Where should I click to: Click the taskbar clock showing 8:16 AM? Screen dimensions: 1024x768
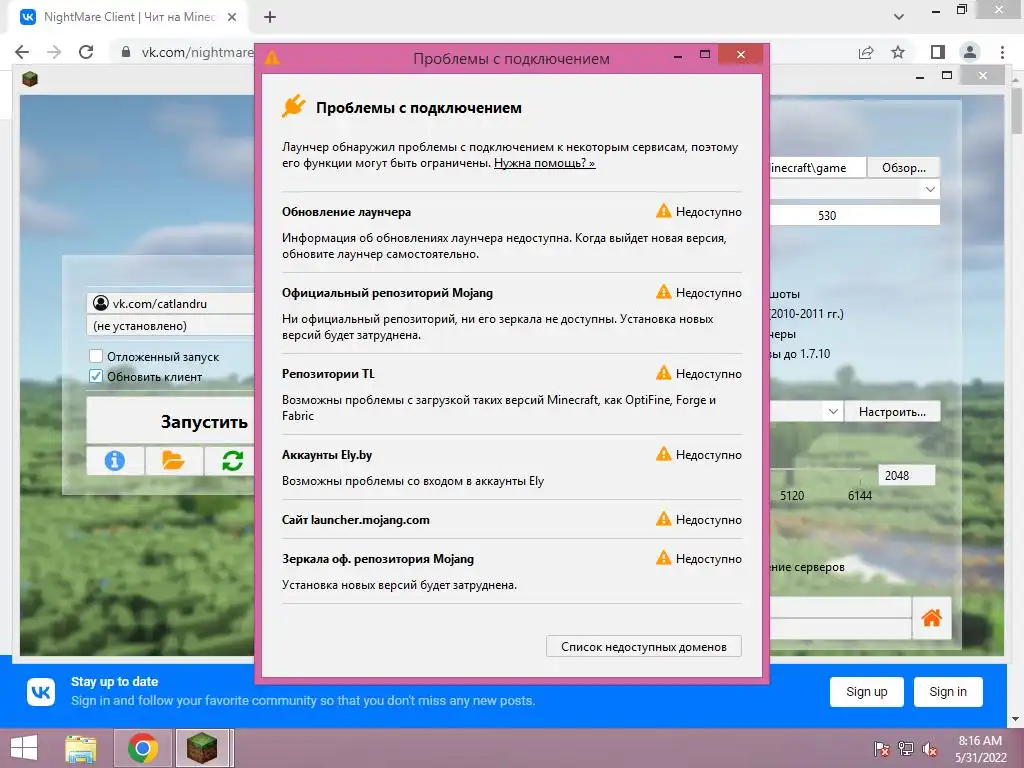pos(980,749)
